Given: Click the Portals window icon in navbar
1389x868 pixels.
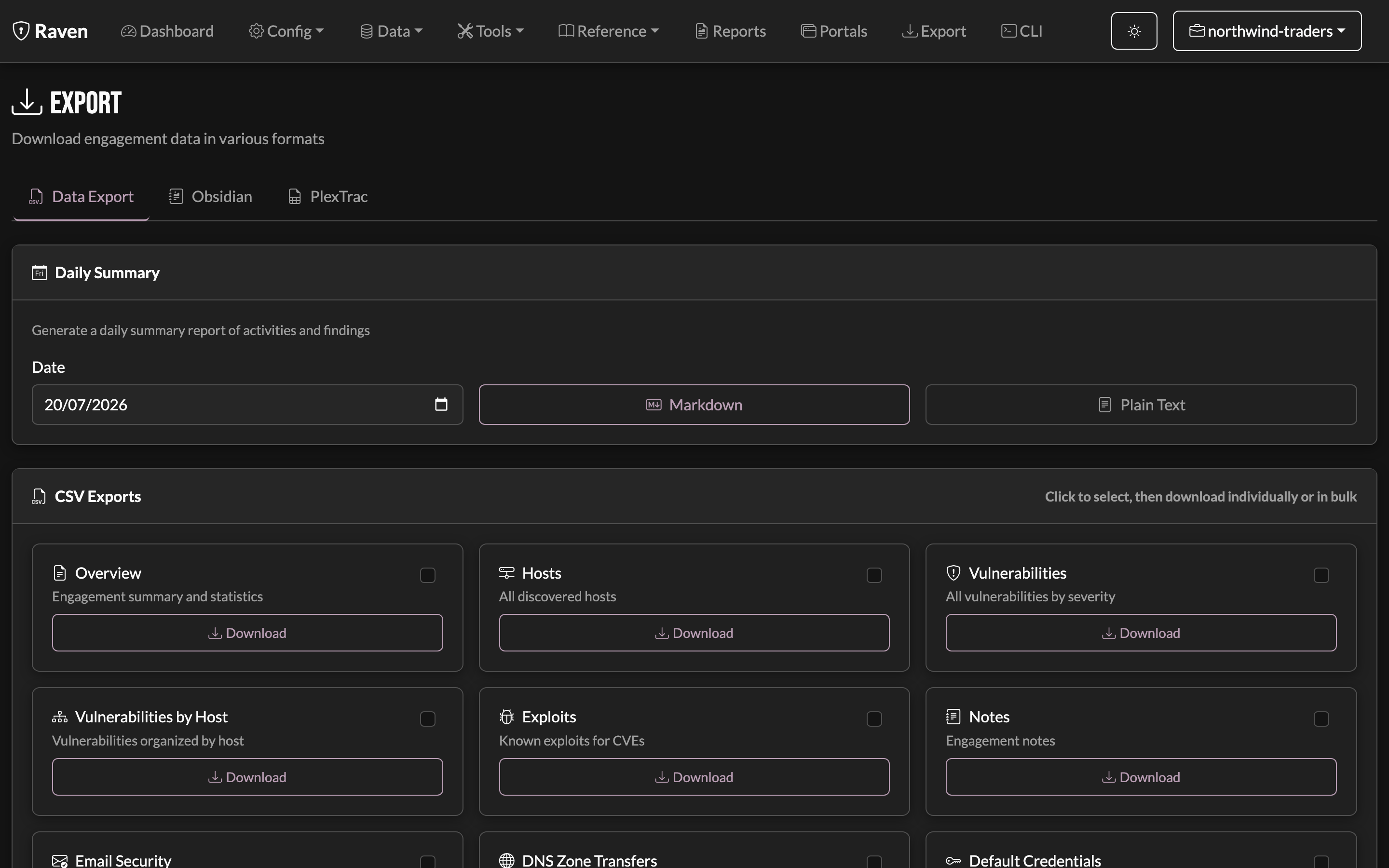Looking at the screenshot, I should [808, 31].
